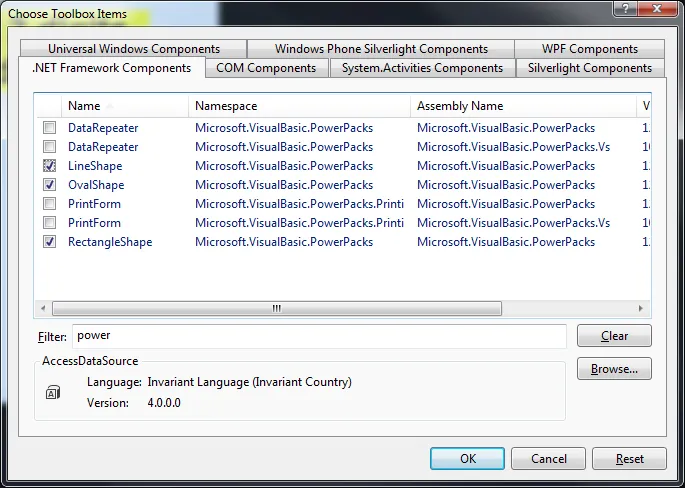Click the version value 4.0.0.0

(x=164, y=403)
